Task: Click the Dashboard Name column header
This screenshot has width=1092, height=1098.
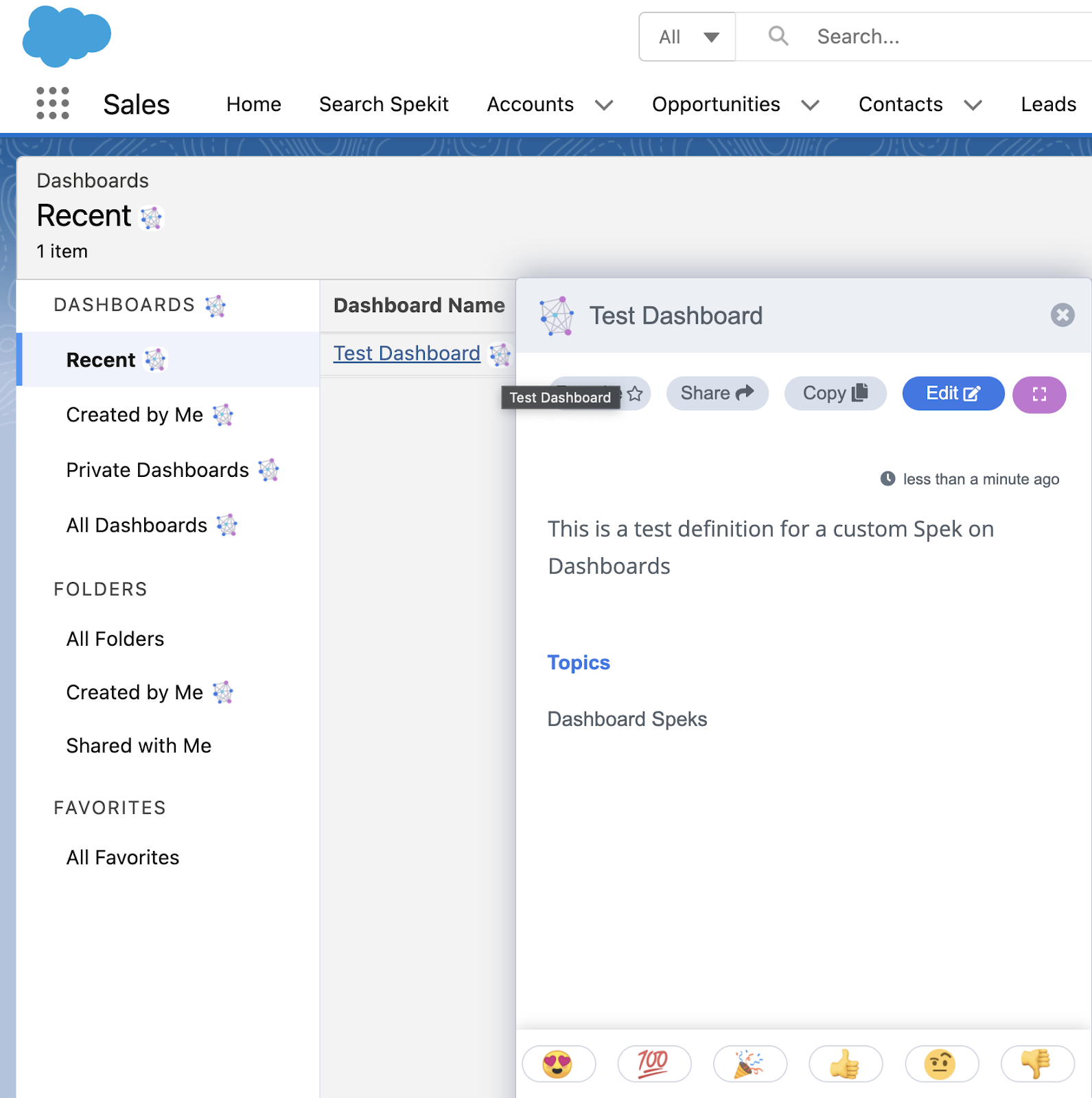Action: 419,305
